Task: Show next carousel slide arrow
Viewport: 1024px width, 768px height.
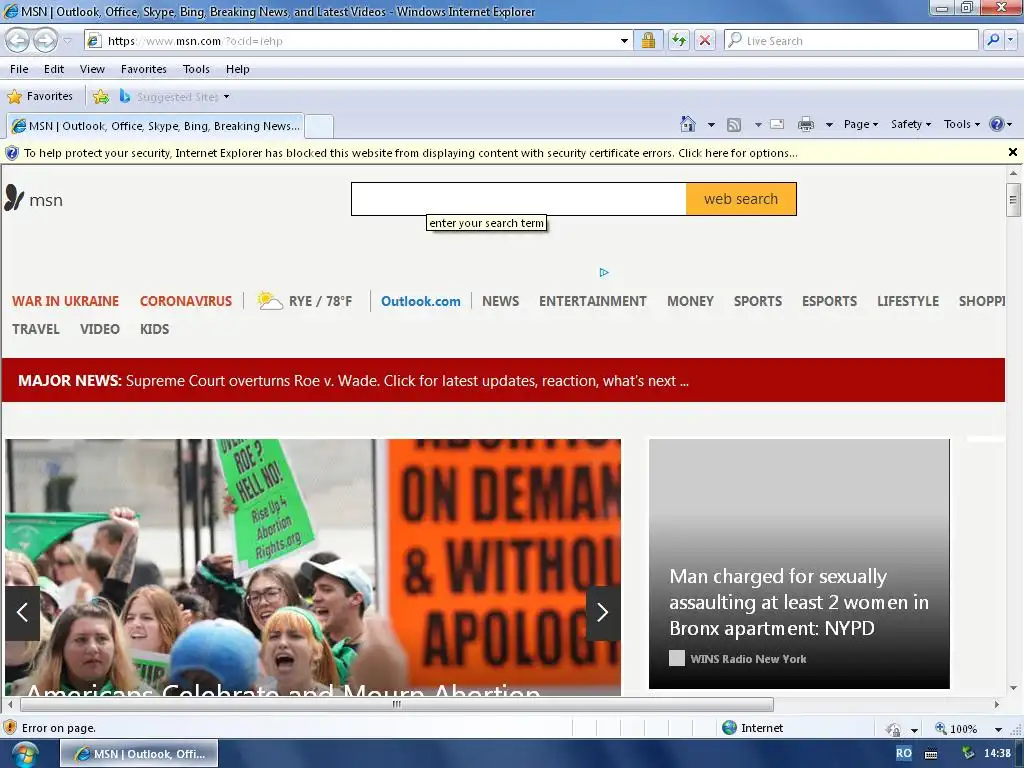Action: click(602, 613)
